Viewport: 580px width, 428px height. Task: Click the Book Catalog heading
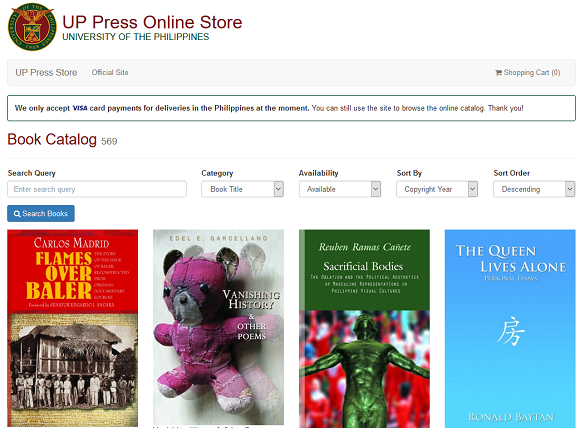coord(52,139)
